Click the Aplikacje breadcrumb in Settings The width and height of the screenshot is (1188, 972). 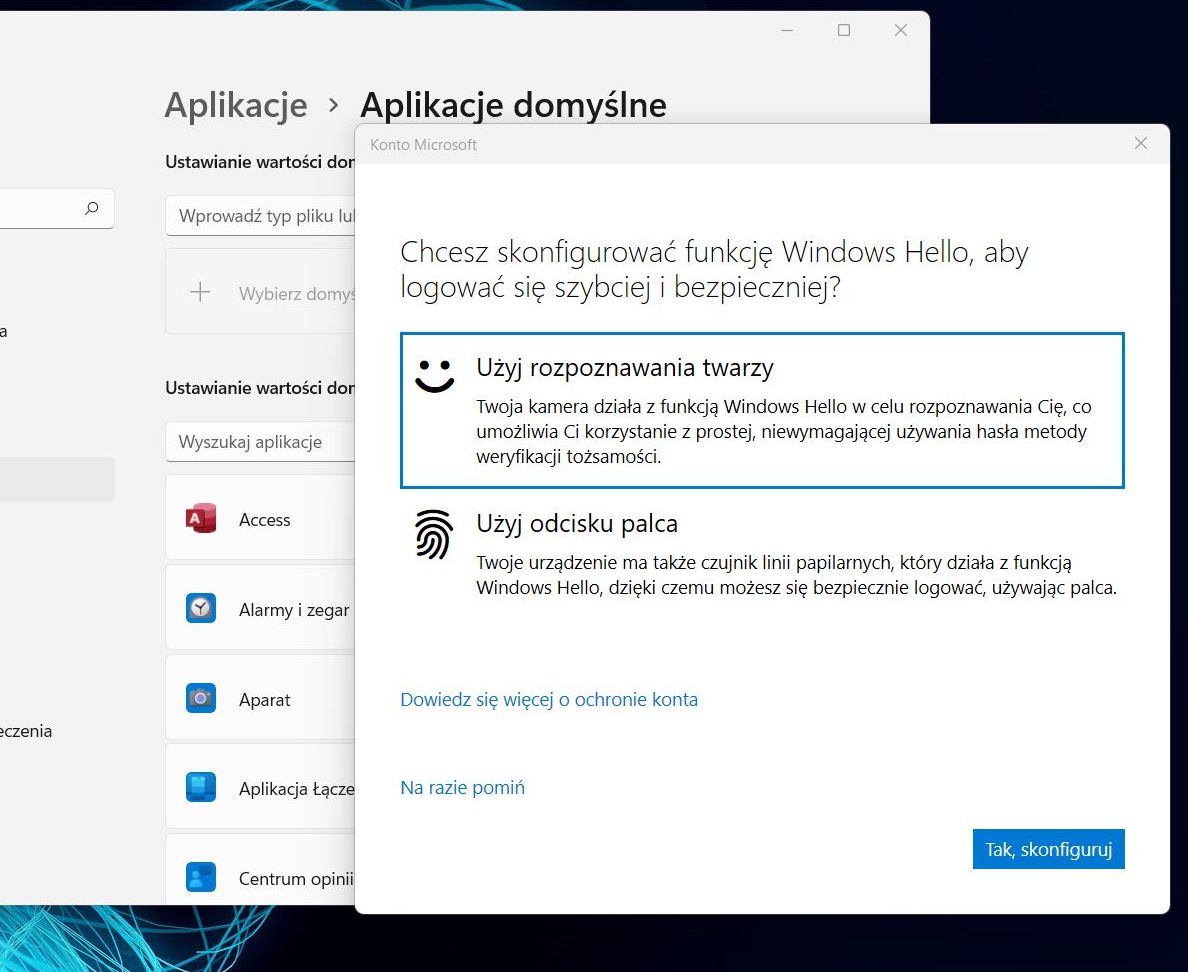(236, 105)
